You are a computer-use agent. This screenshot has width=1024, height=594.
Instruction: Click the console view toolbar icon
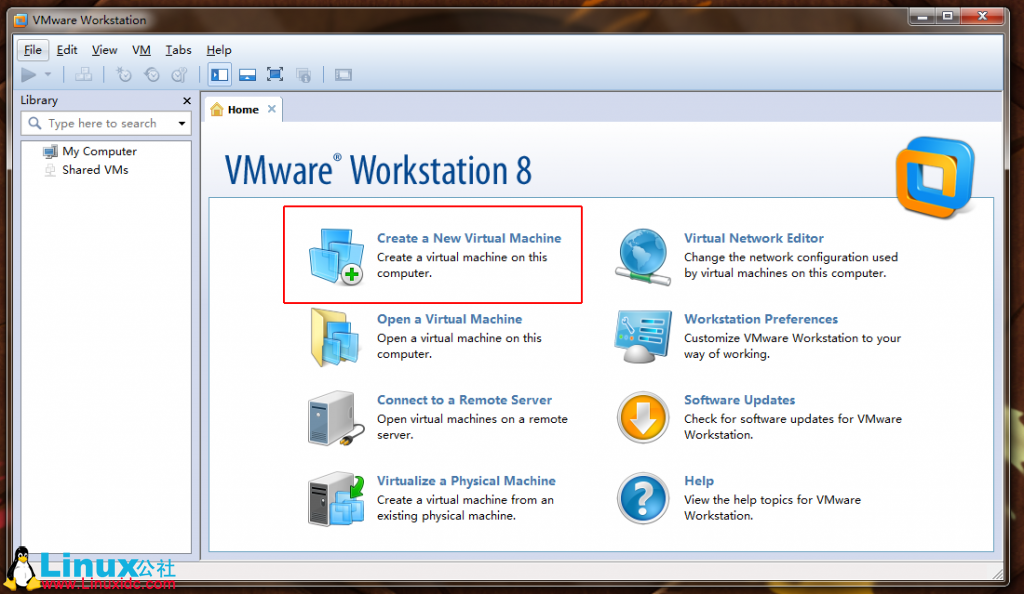(x=344, y=75)
